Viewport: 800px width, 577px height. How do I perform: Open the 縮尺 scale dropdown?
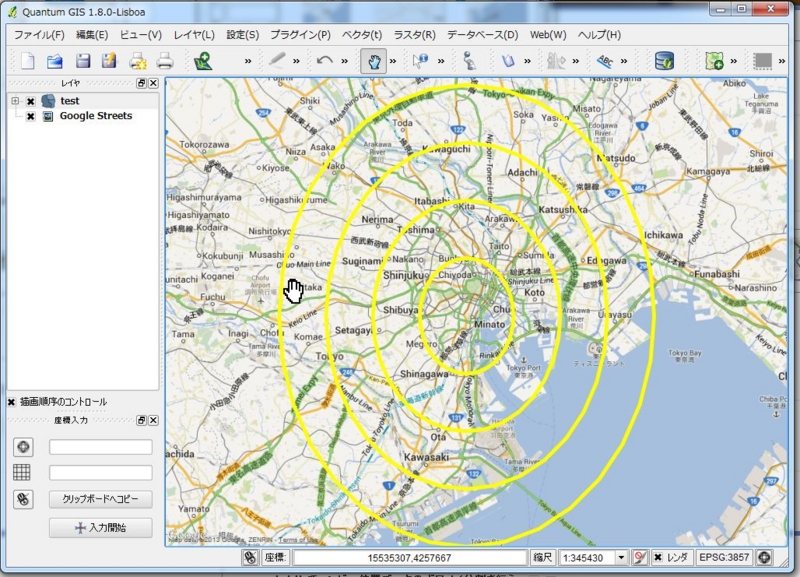[621, 558]
